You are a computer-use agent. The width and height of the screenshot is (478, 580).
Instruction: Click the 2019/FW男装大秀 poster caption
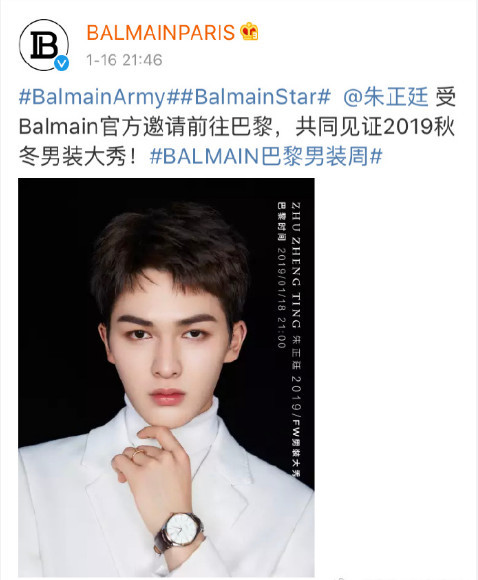[296, 426]
